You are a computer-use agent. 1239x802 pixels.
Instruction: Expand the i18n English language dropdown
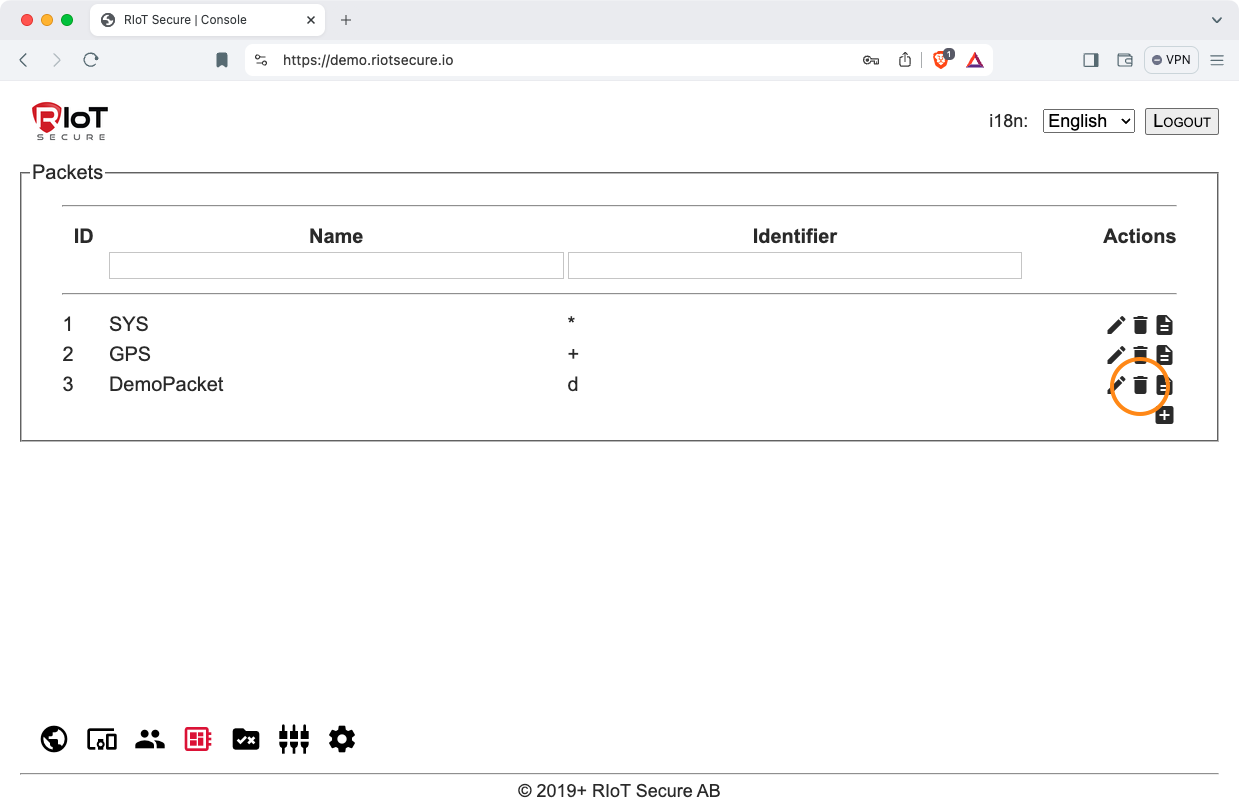tap(1088, 121)
